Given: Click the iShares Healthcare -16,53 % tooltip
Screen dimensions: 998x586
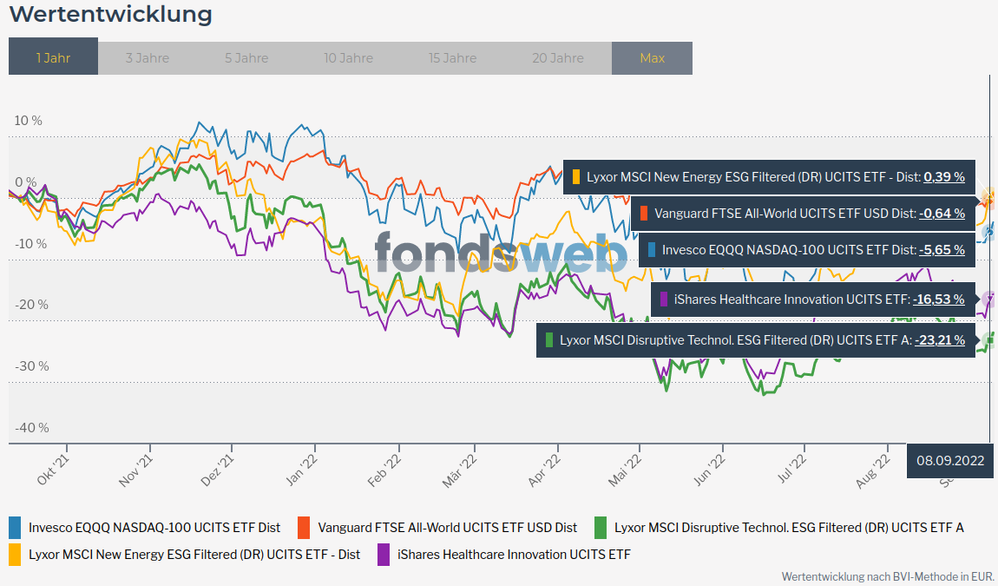Looking at the screenshot, I should tap(812, 299).
